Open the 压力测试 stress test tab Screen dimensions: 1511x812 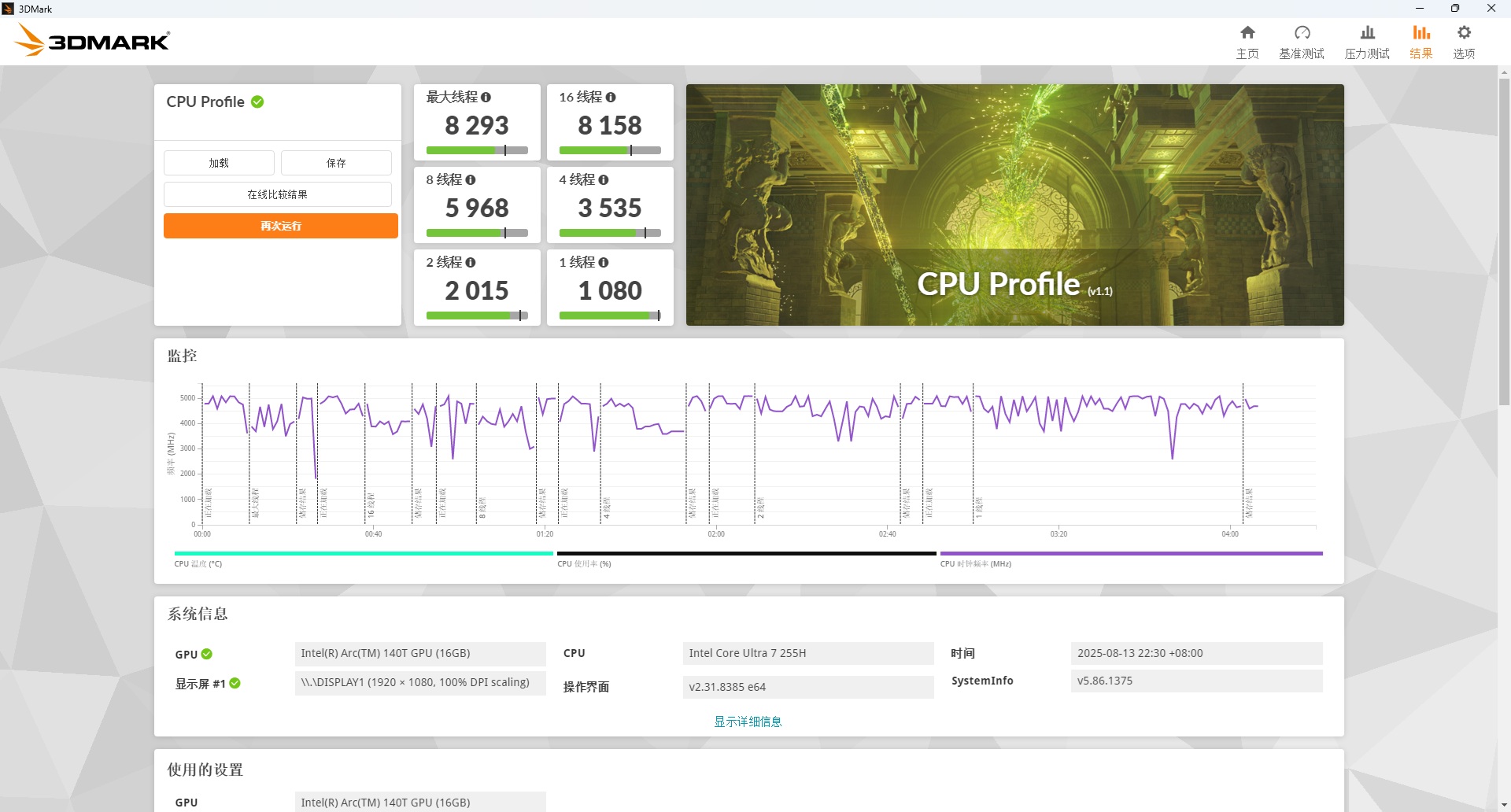pyautogui.click(x=1367, y=42)
